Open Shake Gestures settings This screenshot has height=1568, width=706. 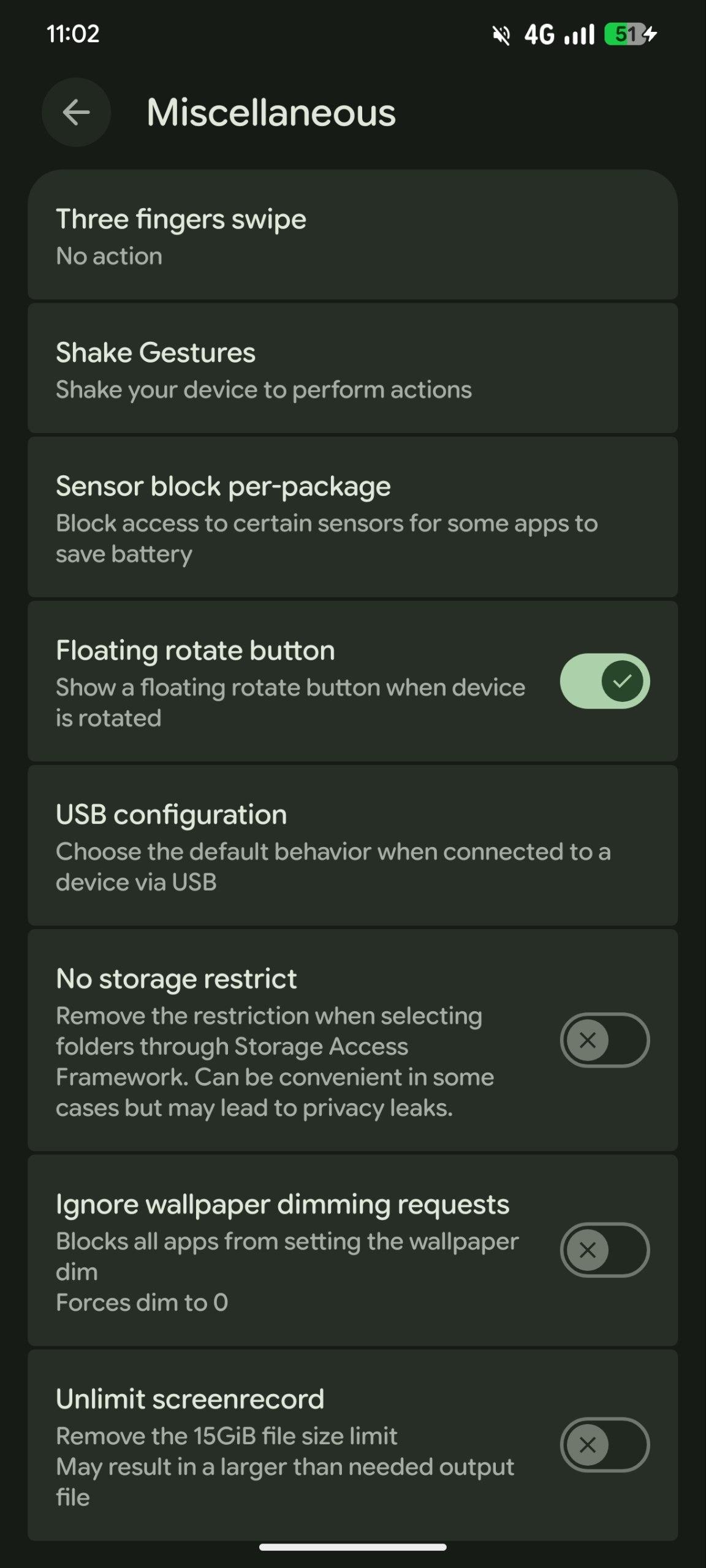click(x=352, y=369)
